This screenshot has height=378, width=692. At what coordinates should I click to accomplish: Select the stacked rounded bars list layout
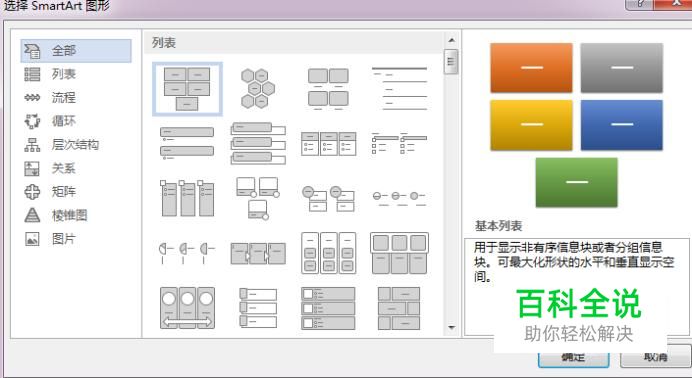(x=258, y=143)
